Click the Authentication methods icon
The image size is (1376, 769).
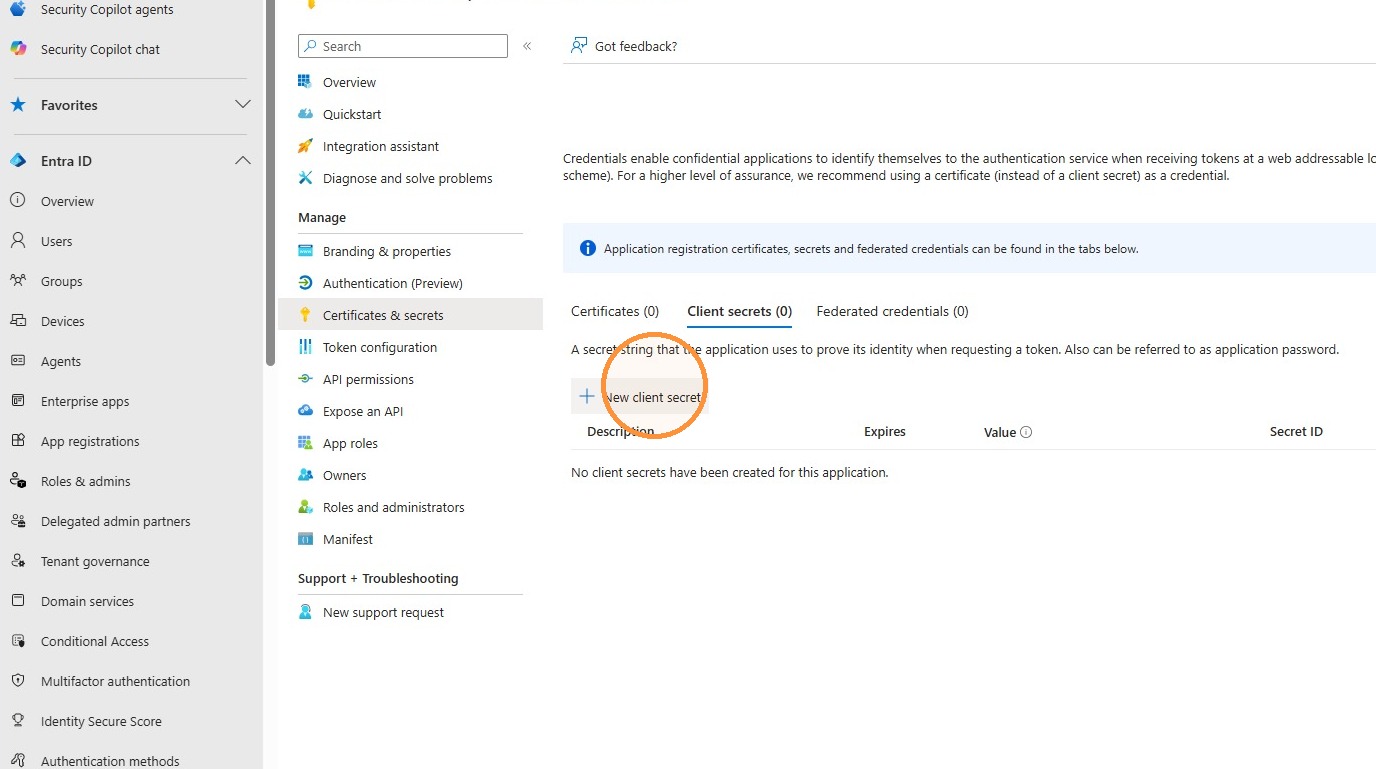point(18,761)
